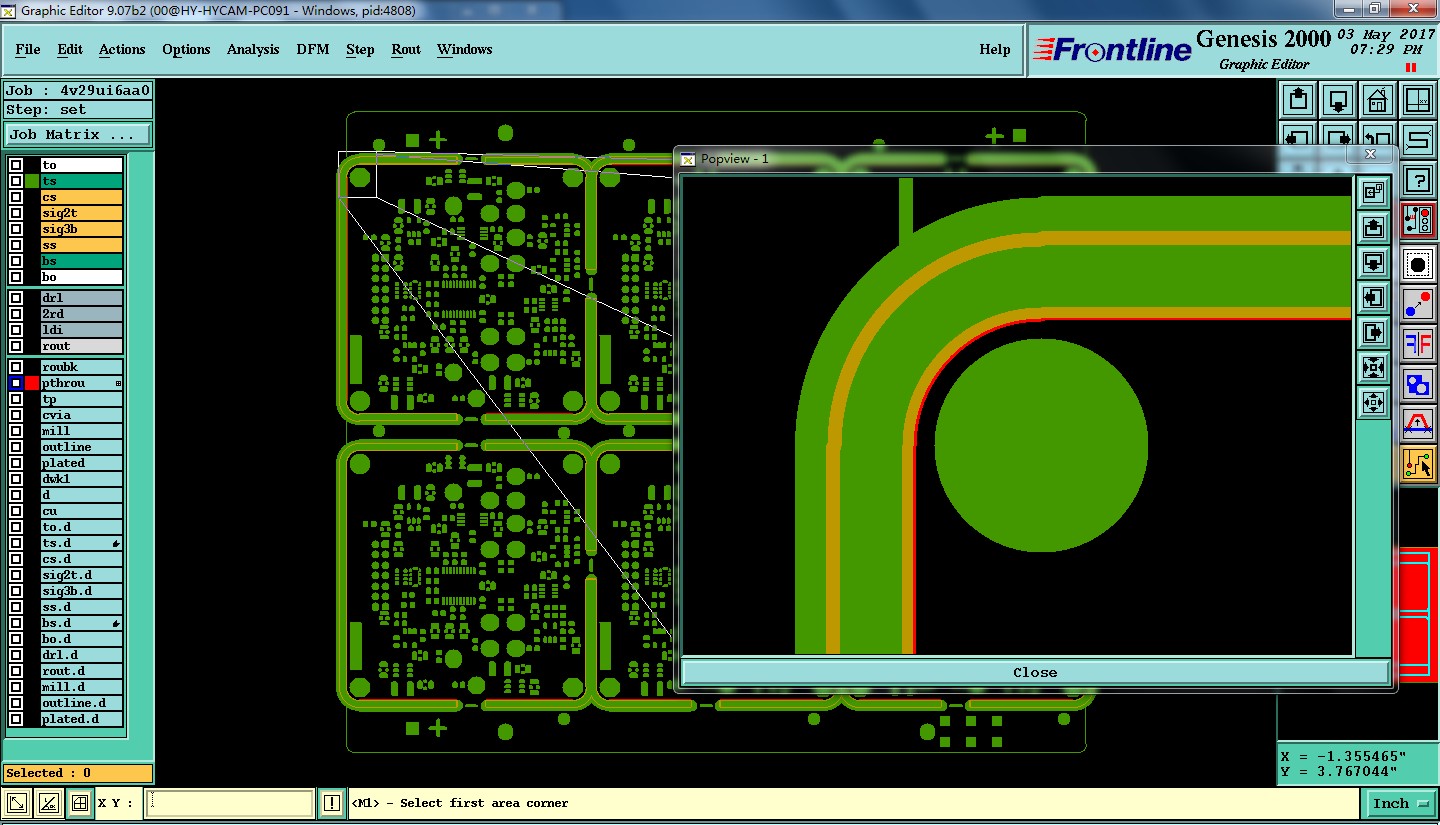The width and height of the screenshot is (1440, 825).
Task: Expand the pthrou layer marker
Action: [118, 383]
